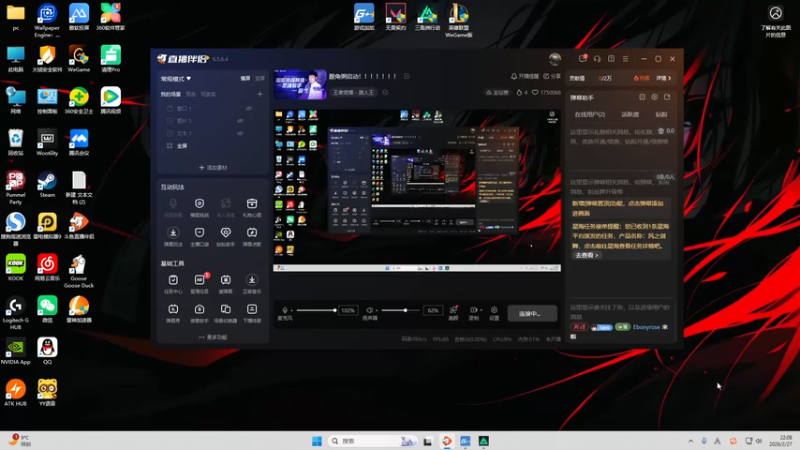Screen dimensions: 800x450
Task: Open the hamburger main menu in title bar
Action: point(626,59)
